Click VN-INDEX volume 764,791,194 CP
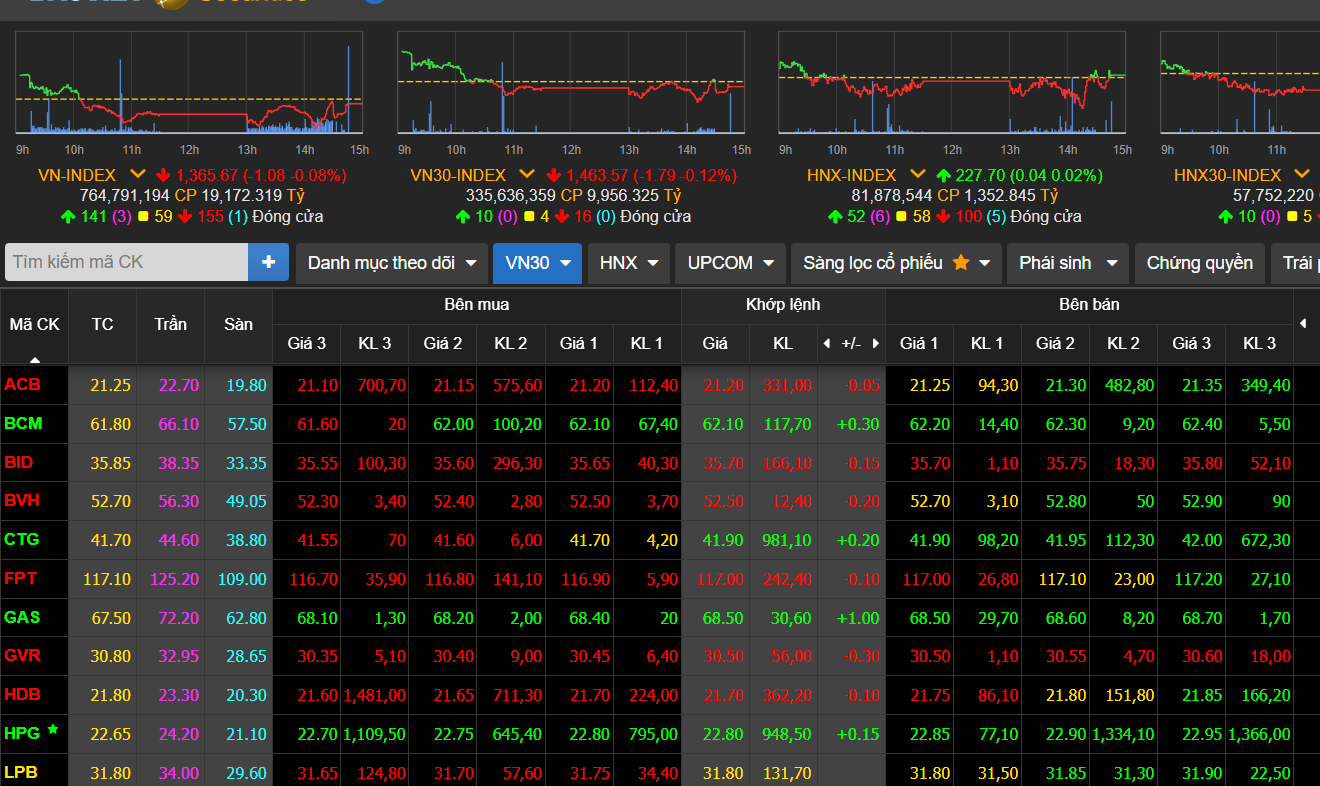 (138, 195)
